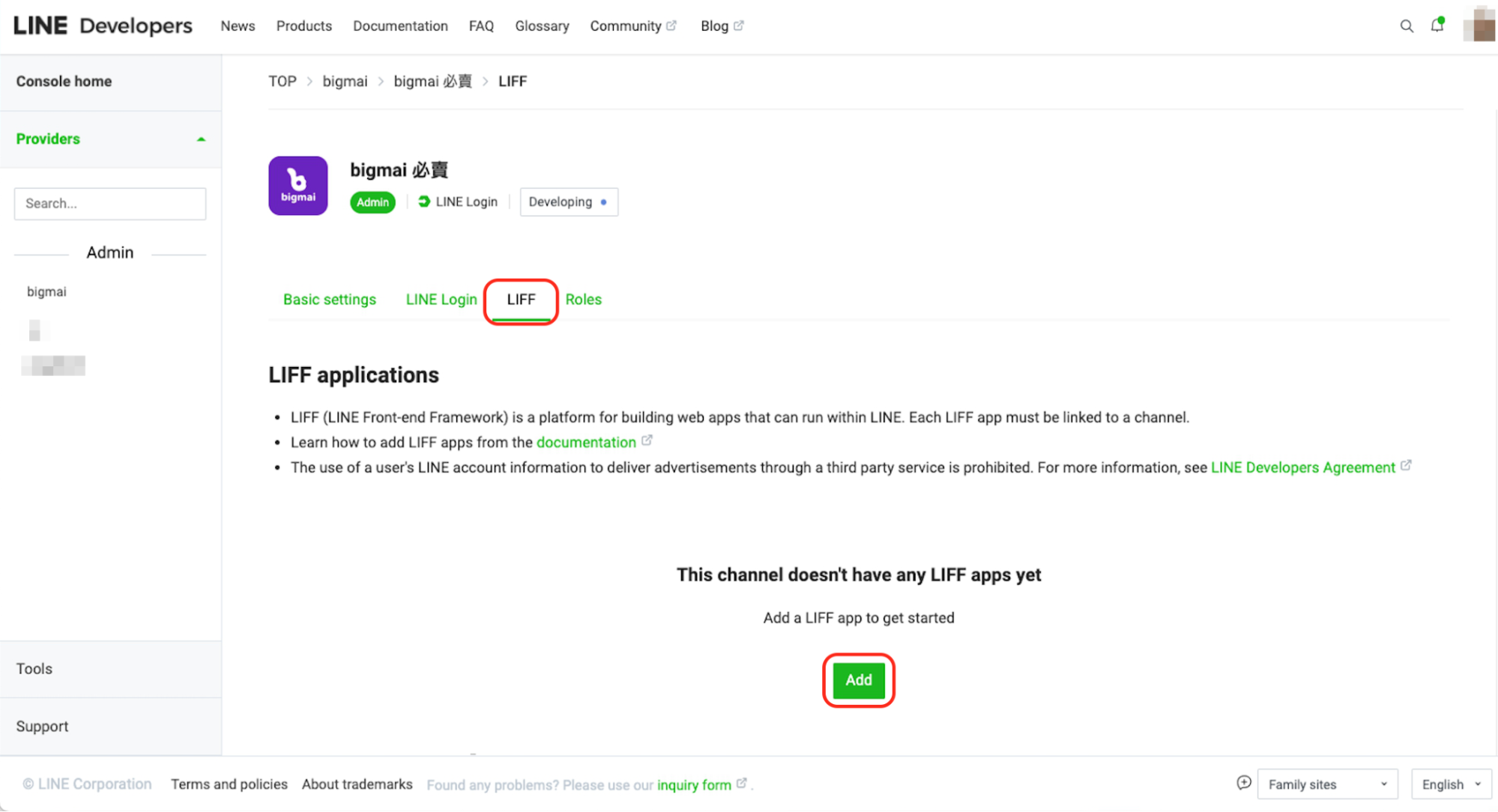Click the LINE Corporation copyright link
Image resolution: width=1498 pixels, height=812 pixels.
pos(87,784)
